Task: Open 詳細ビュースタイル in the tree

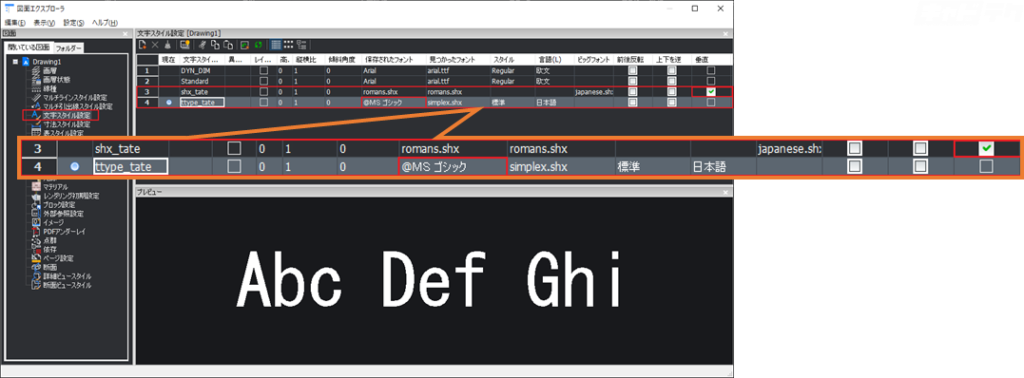Action: [67, 276]
